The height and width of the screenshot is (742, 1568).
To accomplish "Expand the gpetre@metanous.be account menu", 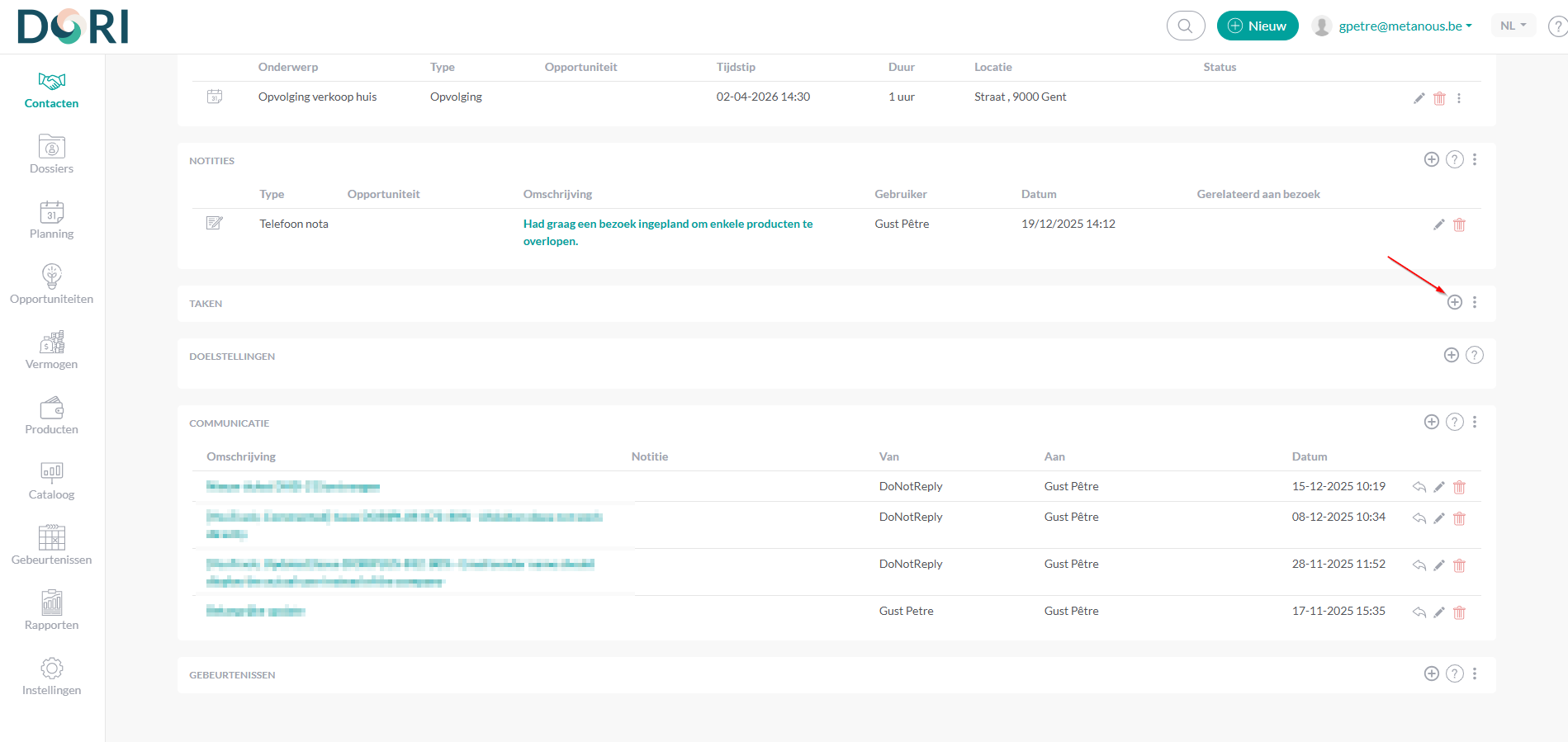I will 1405,26.
